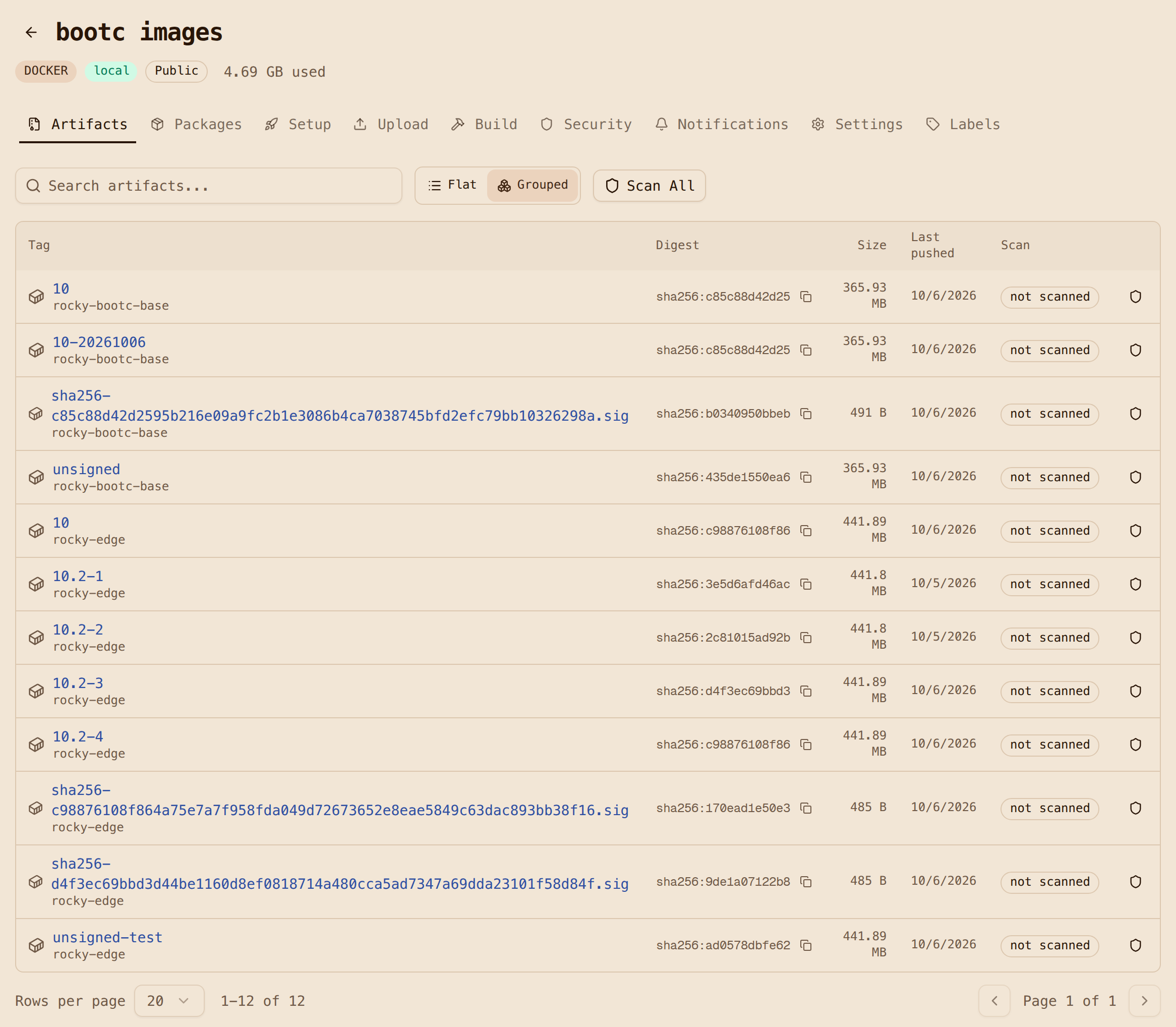Scan the 10.2-3 artifact via shield icon
1176x1027 pixels.
point(1135,691)
